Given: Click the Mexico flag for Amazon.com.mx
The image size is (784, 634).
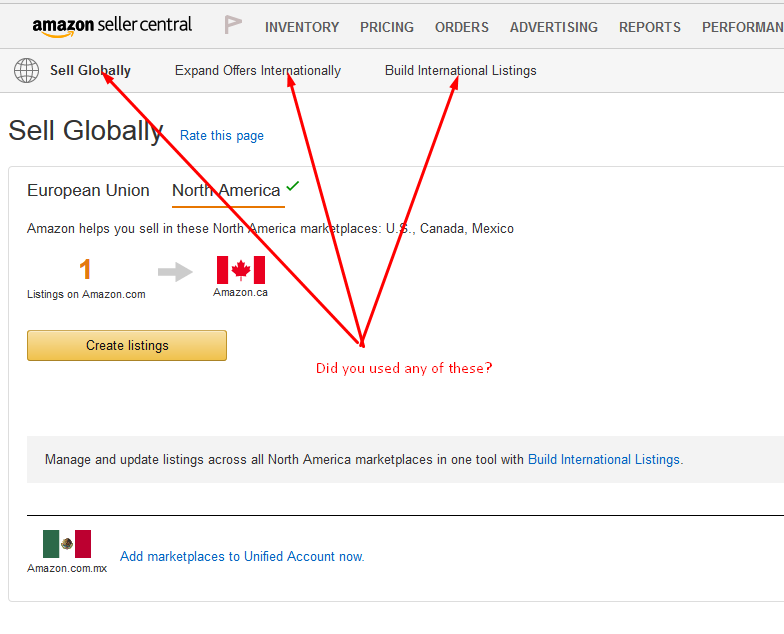Looking at the screenshot, I should 67,544.
